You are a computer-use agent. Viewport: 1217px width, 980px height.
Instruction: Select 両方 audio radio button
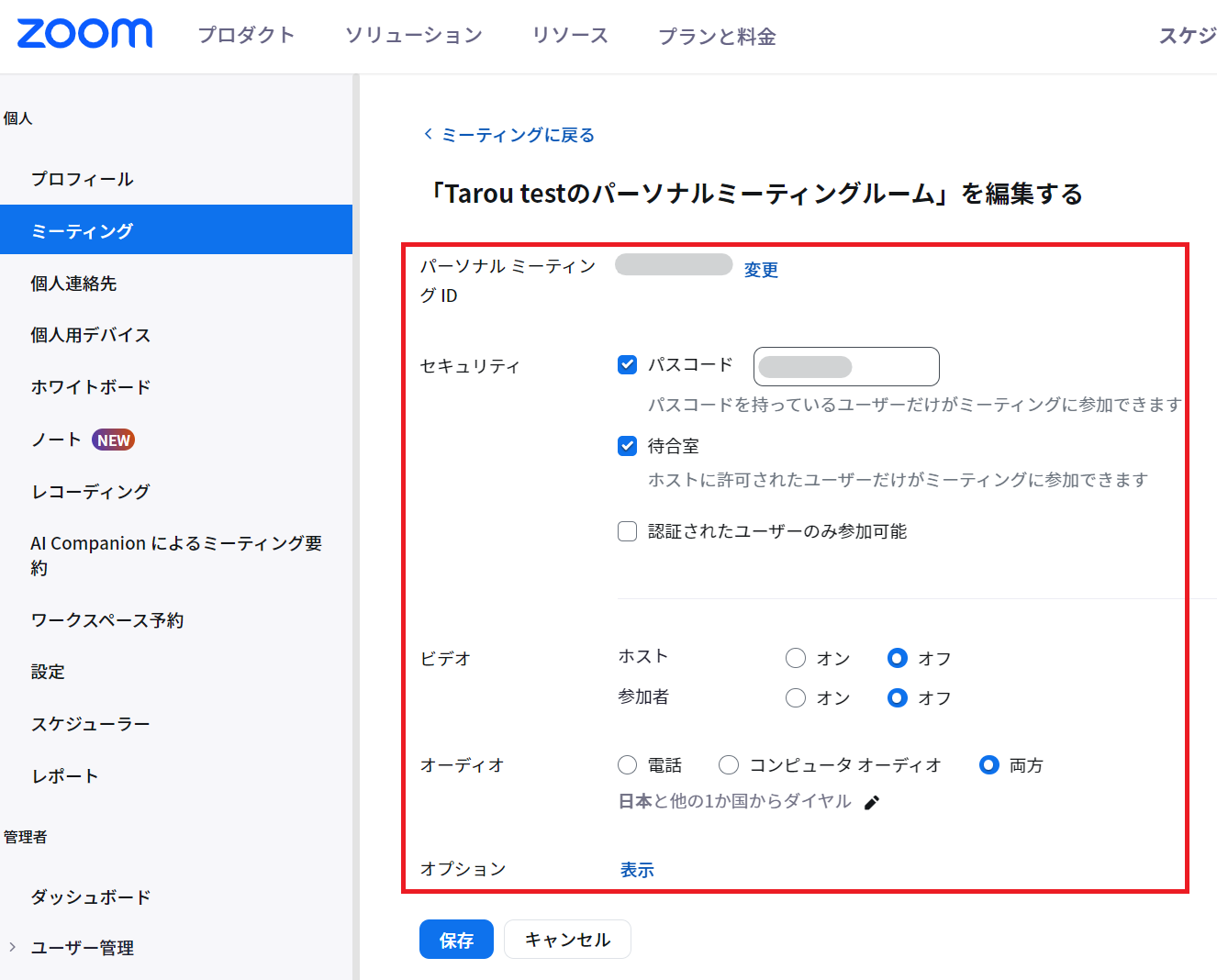click(989, 765)
